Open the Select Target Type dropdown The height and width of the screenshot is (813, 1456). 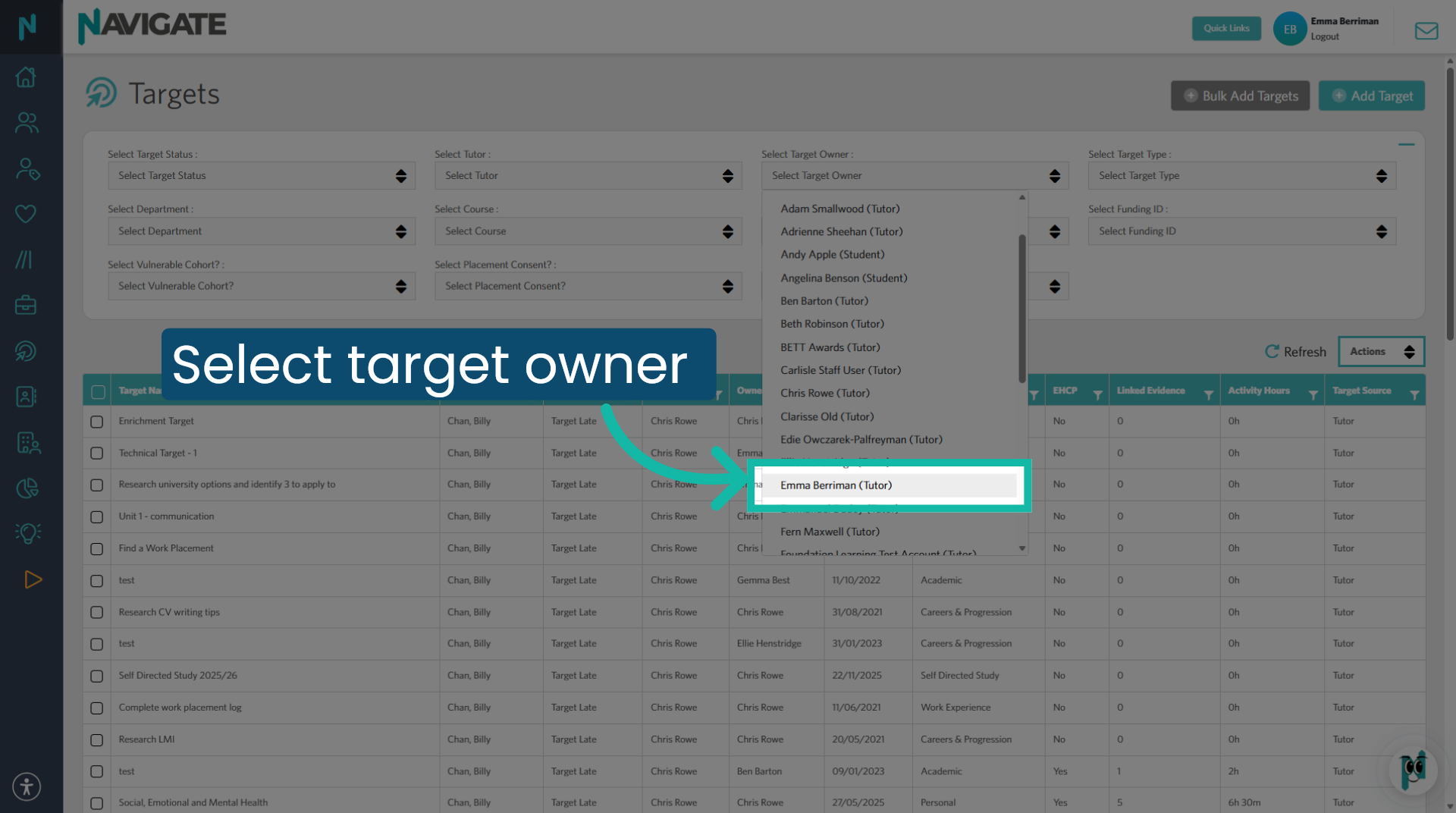(1242, 176)
